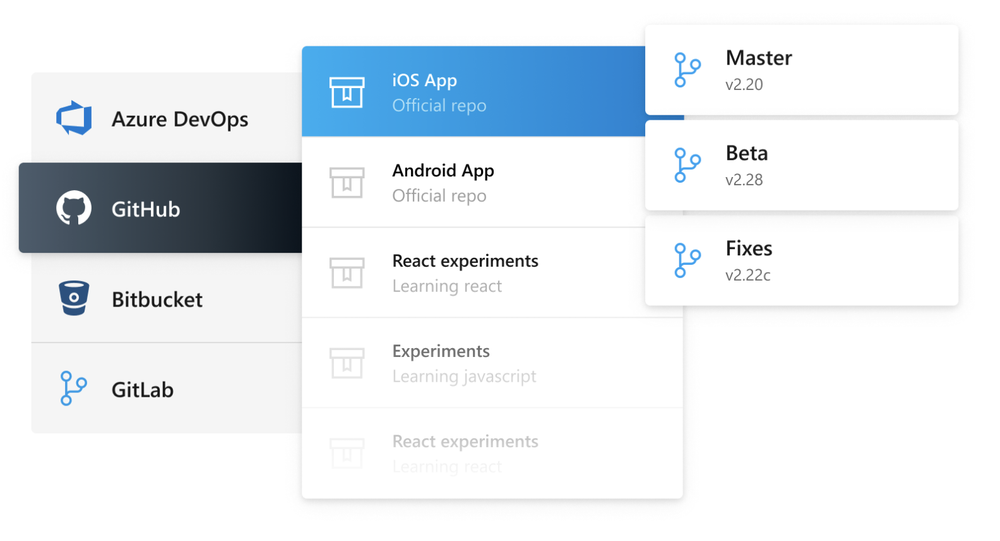The height and width of the screenshot is (541, 1000).
Task: Select Azure DevOps as the provider
Action: pyautogui.click(x=180, y=119)
